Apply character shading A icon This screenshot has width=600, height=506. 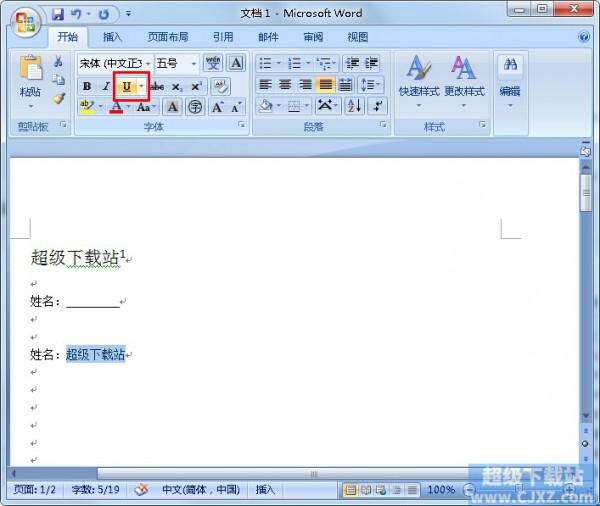click(x=173, y=107)
